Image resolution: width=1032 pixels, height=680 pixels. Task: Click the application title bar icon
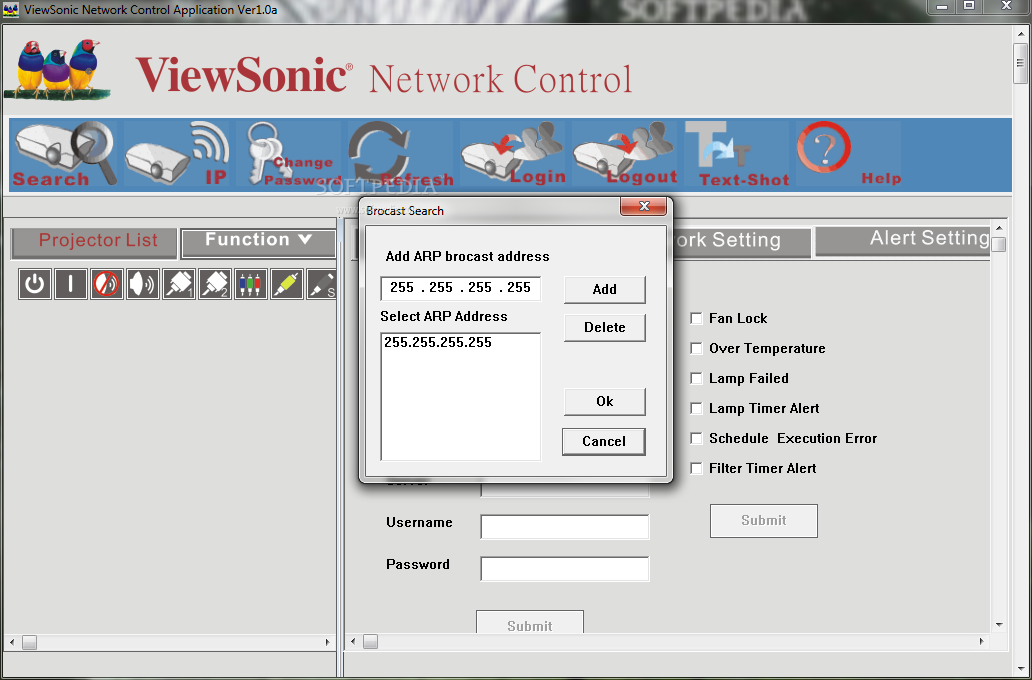[11, 10]
